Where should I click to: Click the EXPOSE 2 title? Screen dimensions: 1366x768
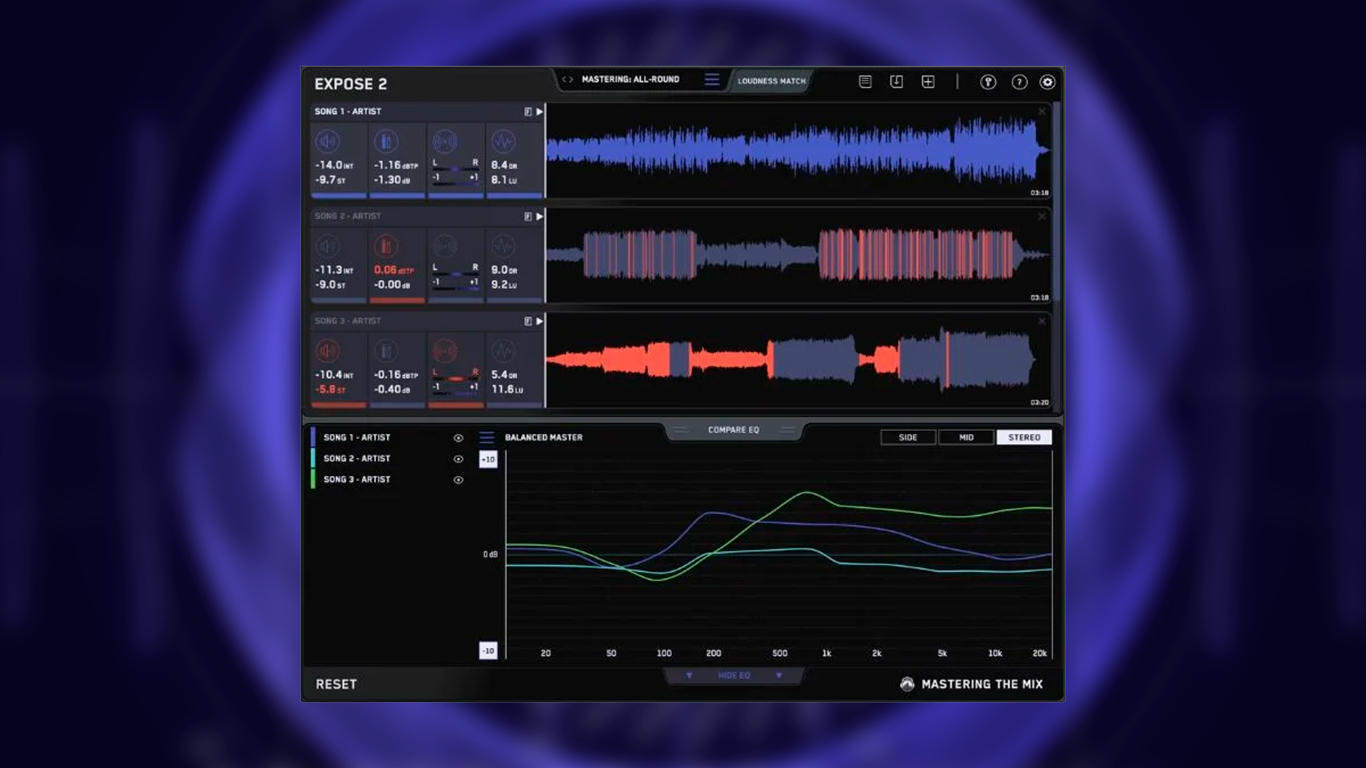pyautogui.click(x=351, y=84)
